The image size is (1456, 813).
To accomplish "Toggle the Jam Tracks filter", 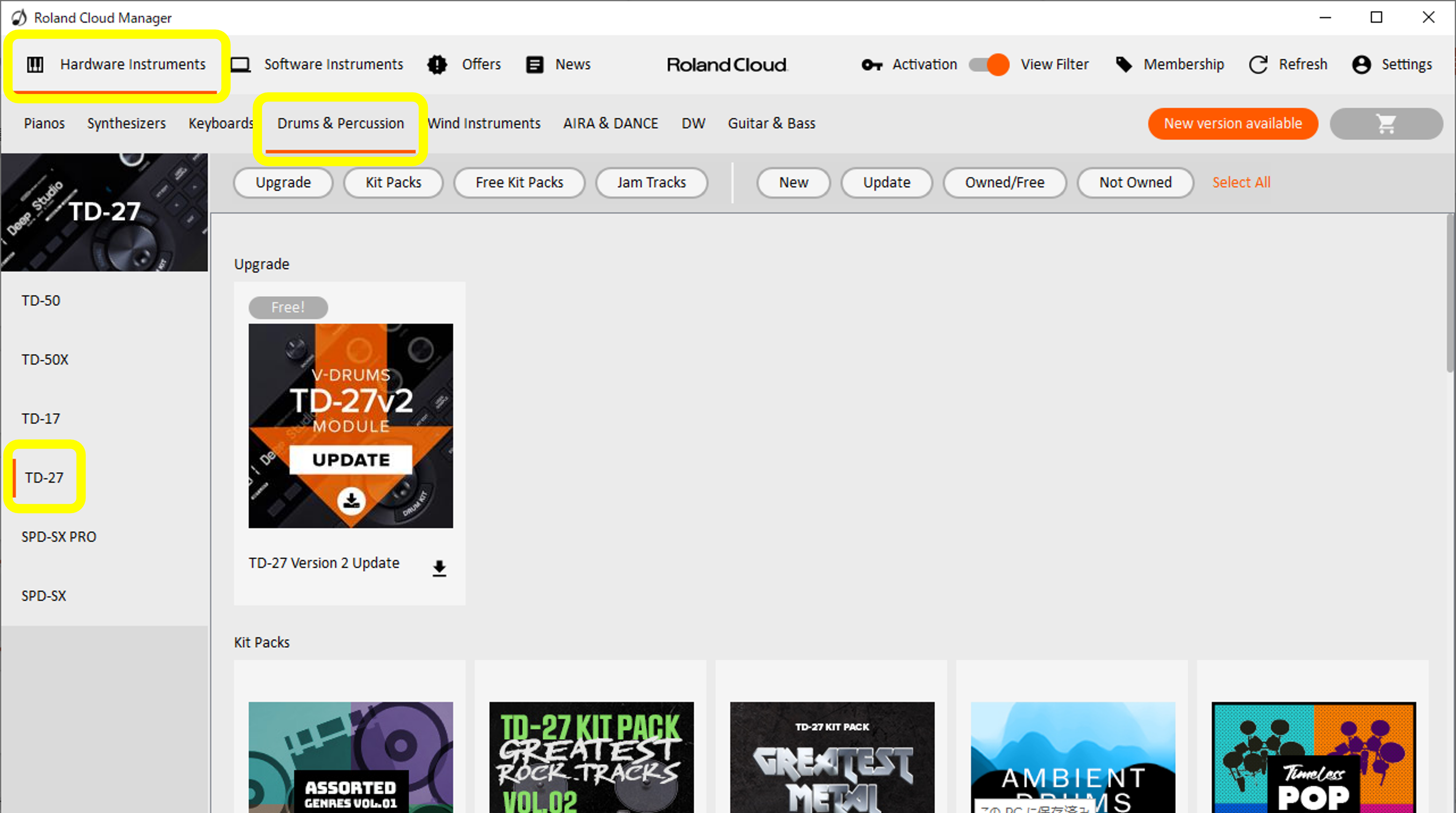I will pyautogui.click(x=652, y=183).
